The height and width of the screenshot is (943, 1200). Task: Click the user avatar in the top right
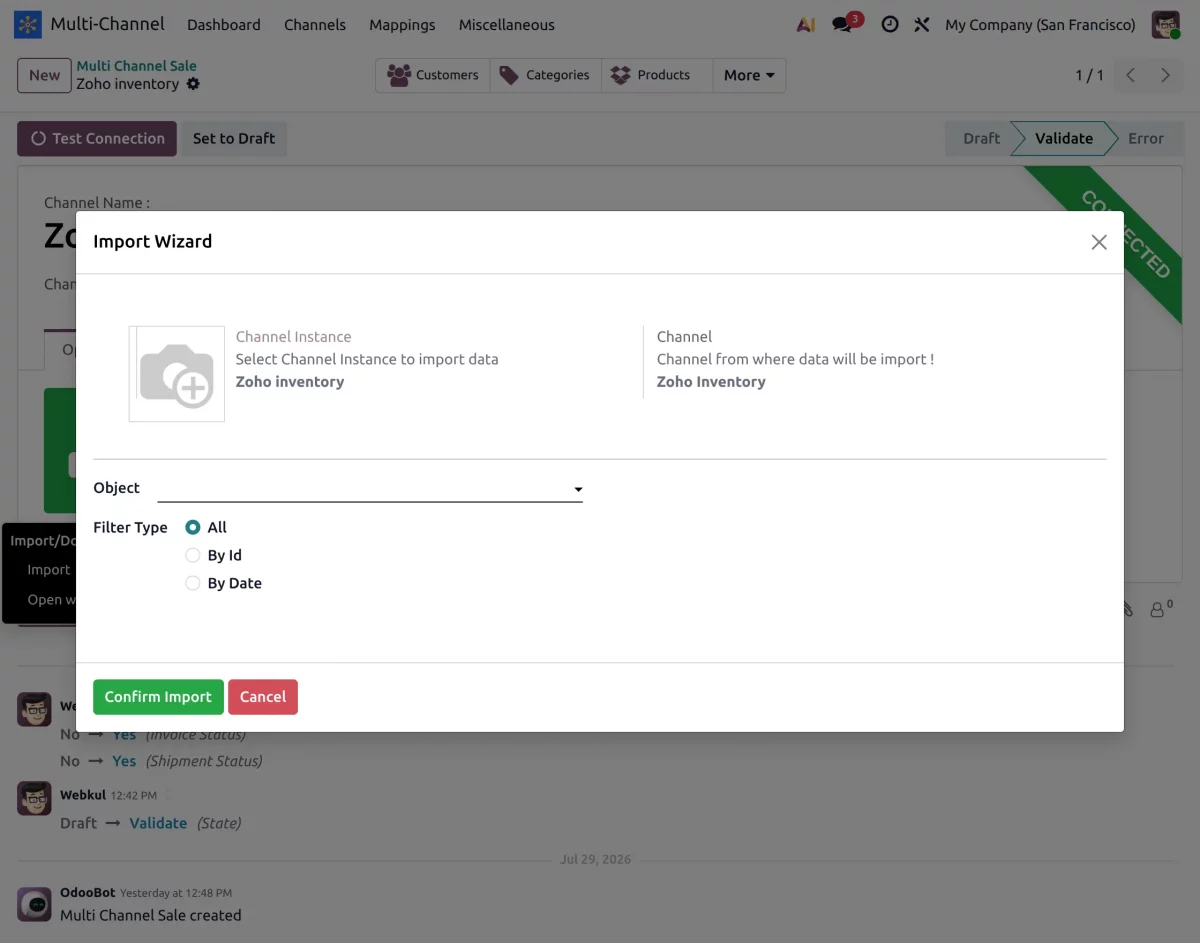[x=1166, y=25]
